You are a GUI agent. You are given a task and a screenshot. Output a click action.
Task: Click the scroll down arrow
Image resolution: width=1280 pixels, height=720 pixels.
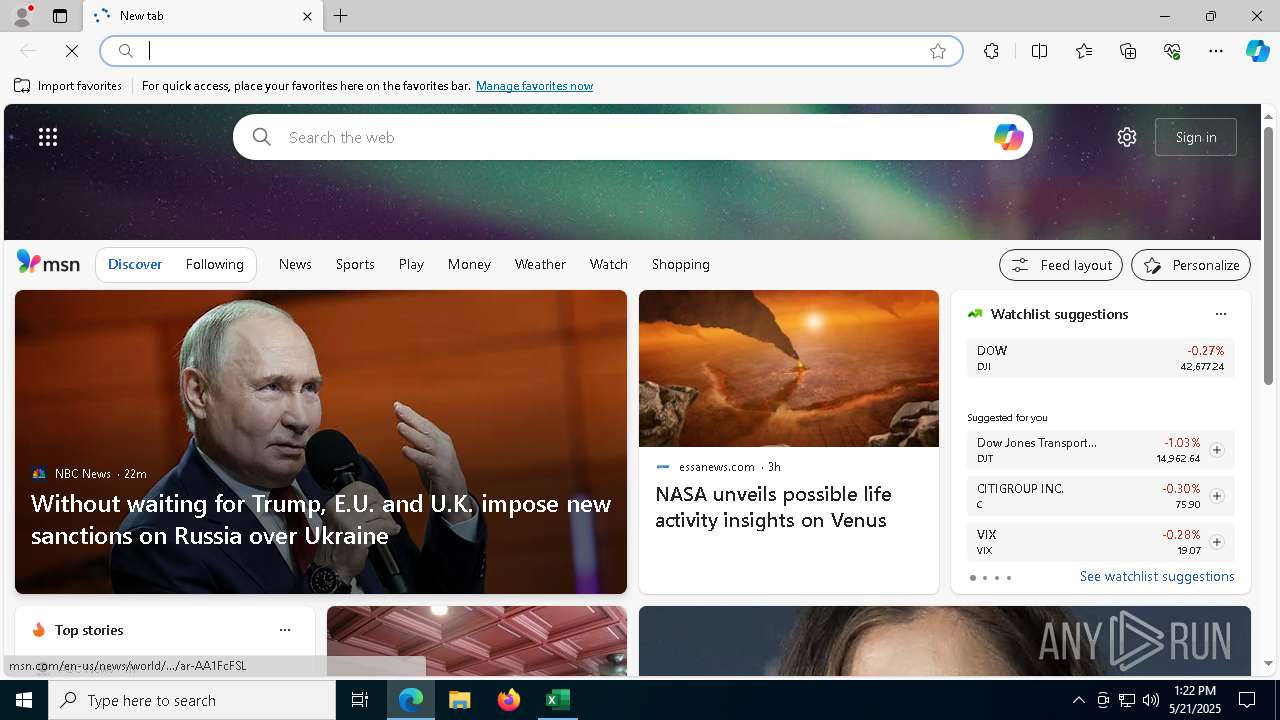coord(1268,664)
